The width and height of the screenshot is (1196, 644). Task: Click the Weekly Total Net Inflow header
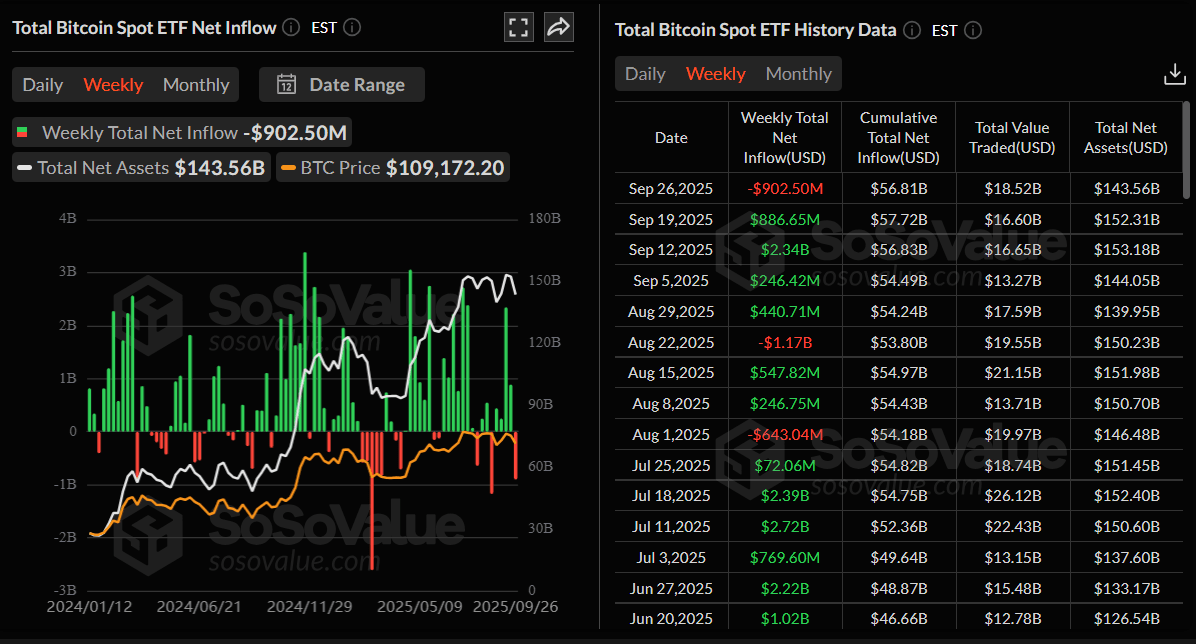pos(783,137)
